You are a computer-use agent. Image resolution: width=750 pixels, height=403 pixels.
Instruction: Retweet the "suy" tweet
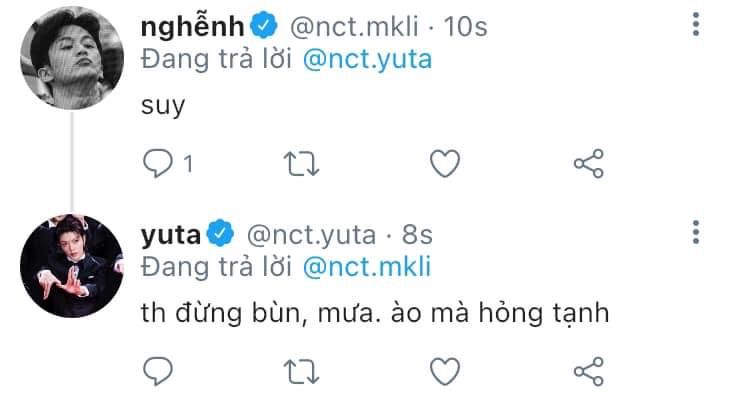[x=299, y=163]
